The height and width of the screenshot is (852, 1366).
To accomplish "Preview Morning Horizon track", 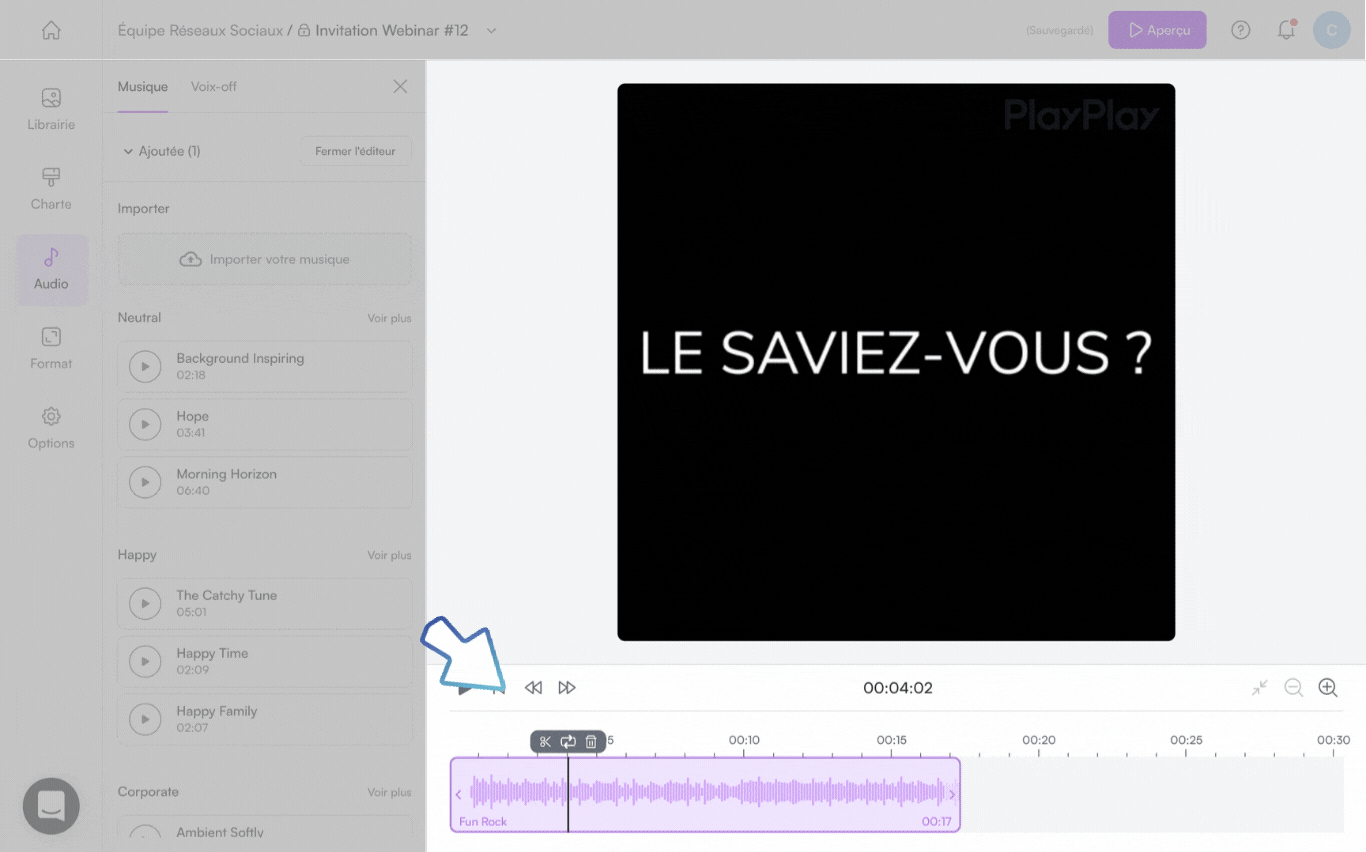I will (x=145, y=483).
